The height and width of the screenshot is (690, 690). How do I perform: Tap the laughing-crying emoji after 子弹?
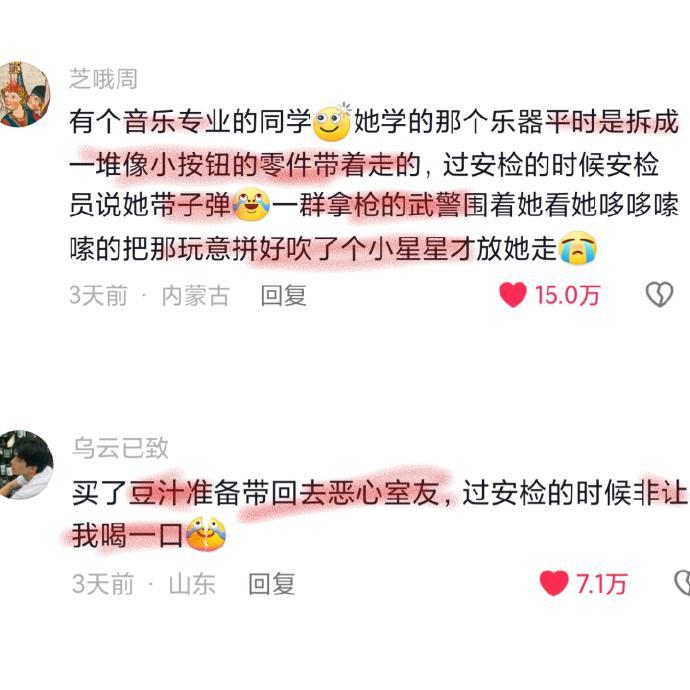(251, 205)
